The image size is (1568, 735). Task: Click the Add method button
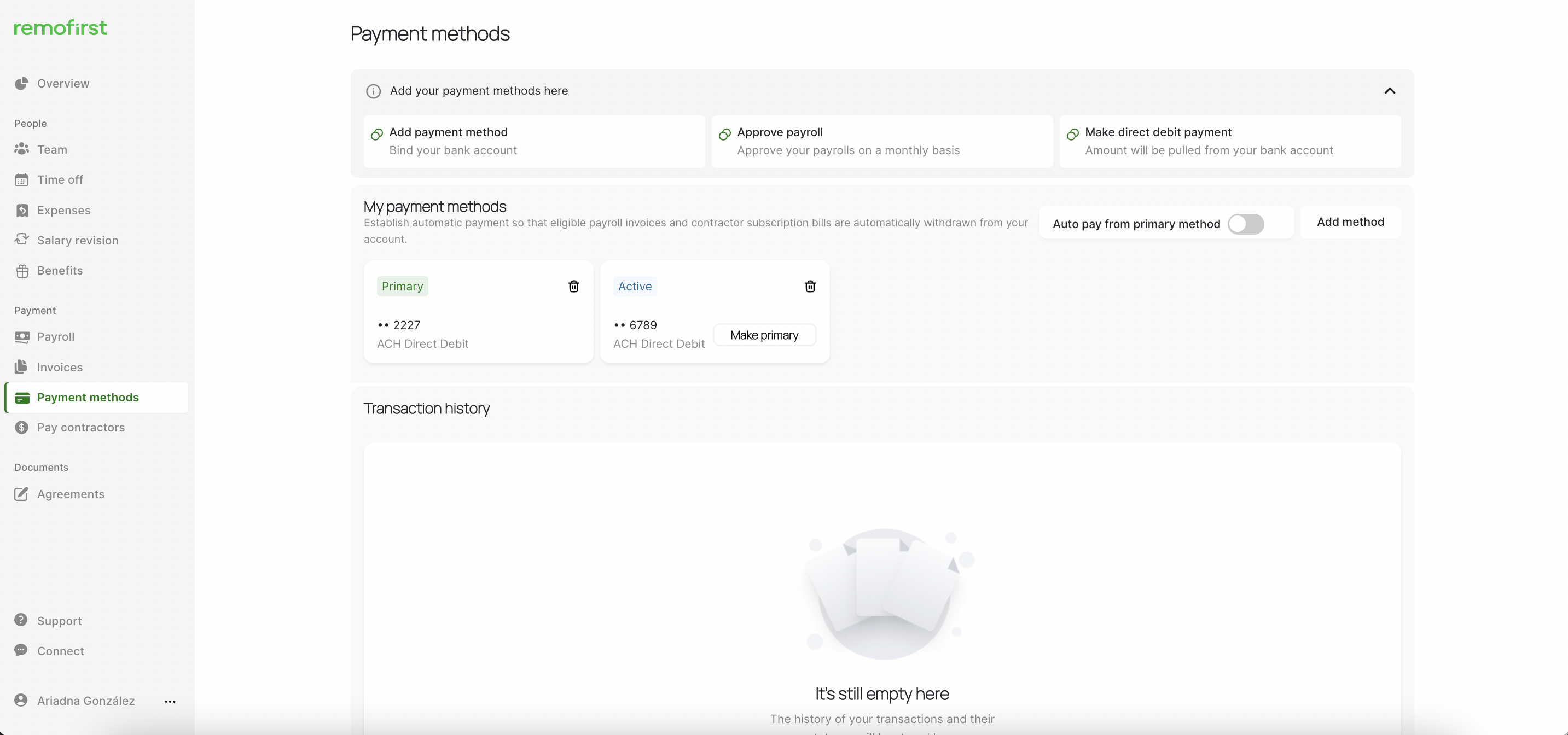tap(1350, 222)
